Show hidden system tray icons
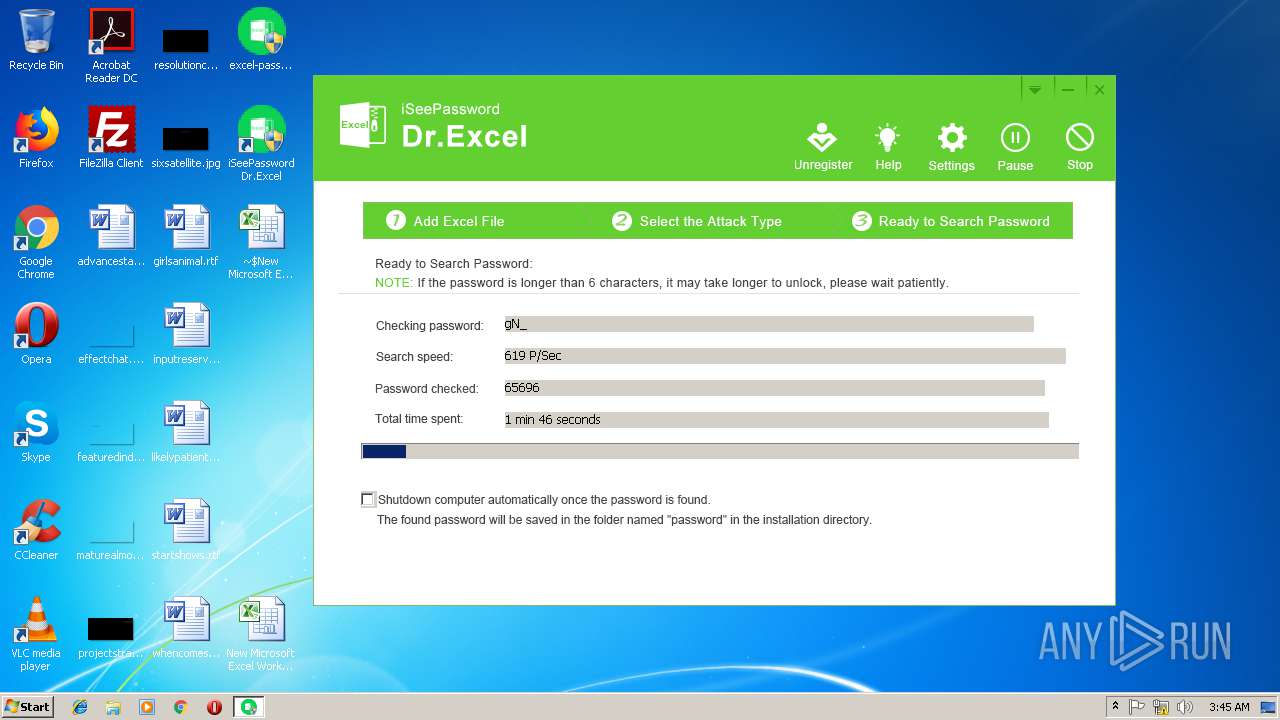The width and height of the screenshot is (1280, 720). pos(1115,707)
